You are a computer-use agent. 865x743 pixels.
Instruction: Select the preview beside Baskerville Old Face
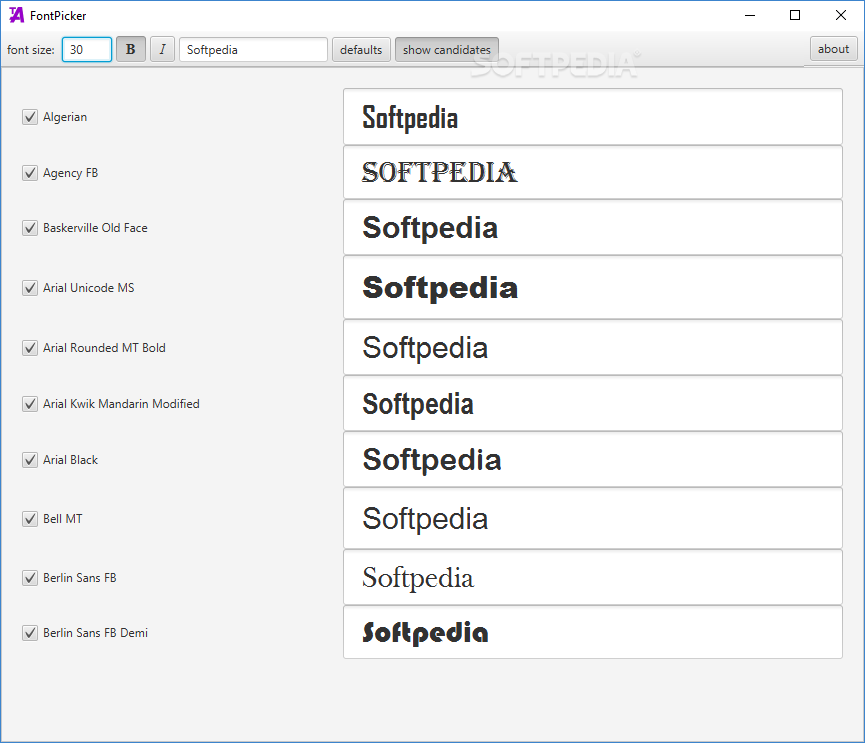593,227
